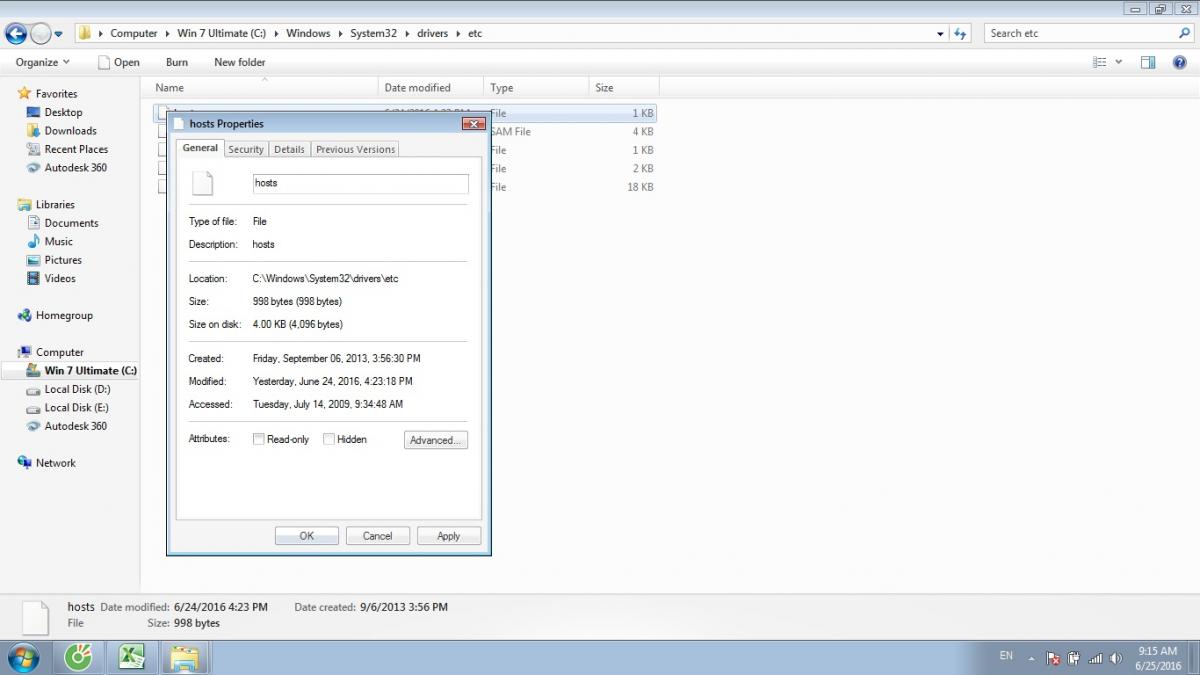
Task: Open Downloads in Favorites
Action: (70, 131)
